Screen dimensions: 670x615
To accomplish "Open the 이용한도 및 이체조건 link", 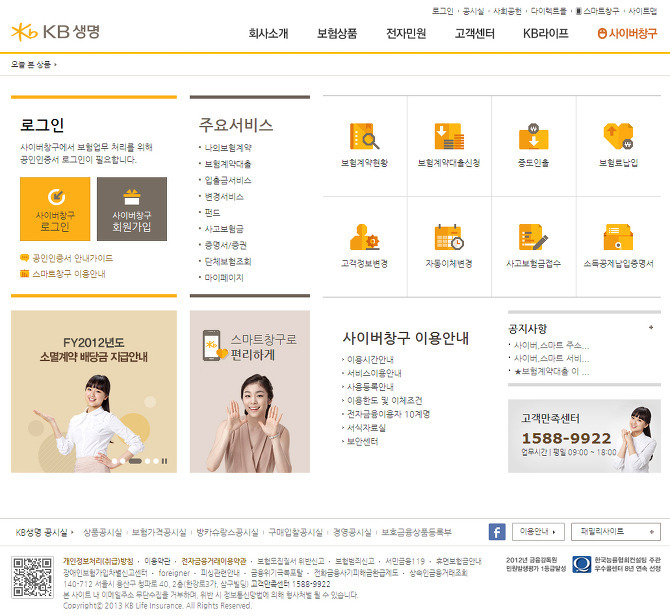I will [384, 400].
